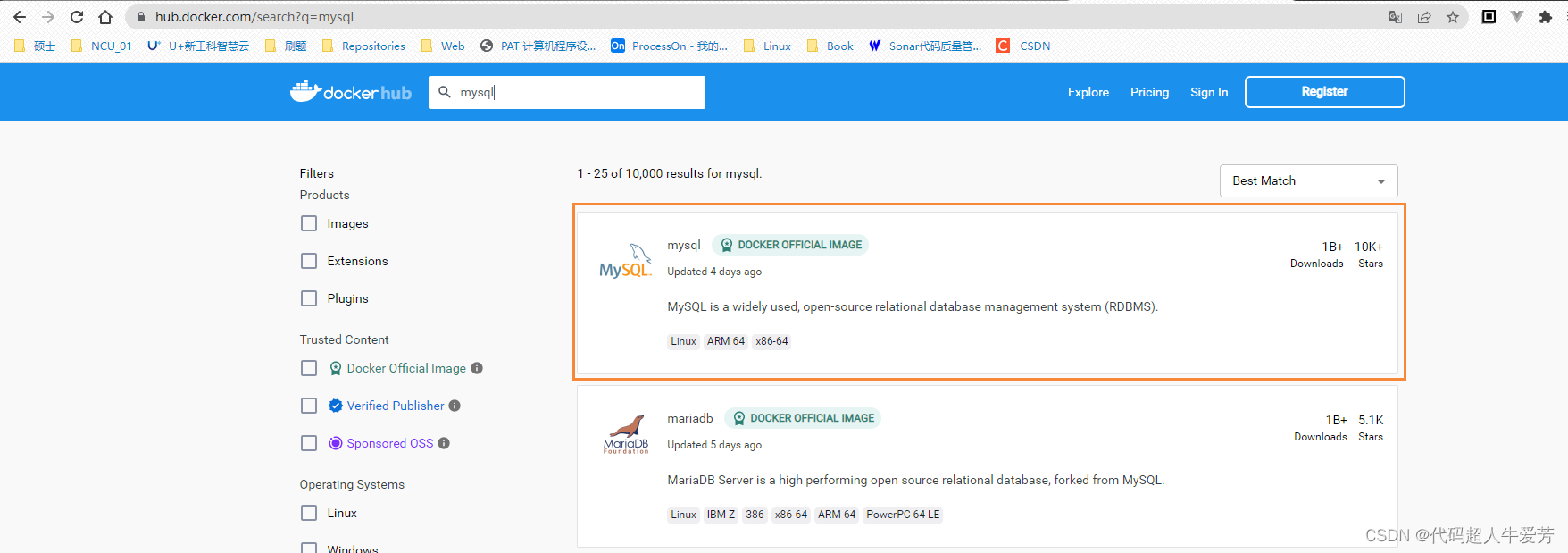1568x553 pixels.
Task: Open the Sonar bookmark
Action: click(924, 46)
